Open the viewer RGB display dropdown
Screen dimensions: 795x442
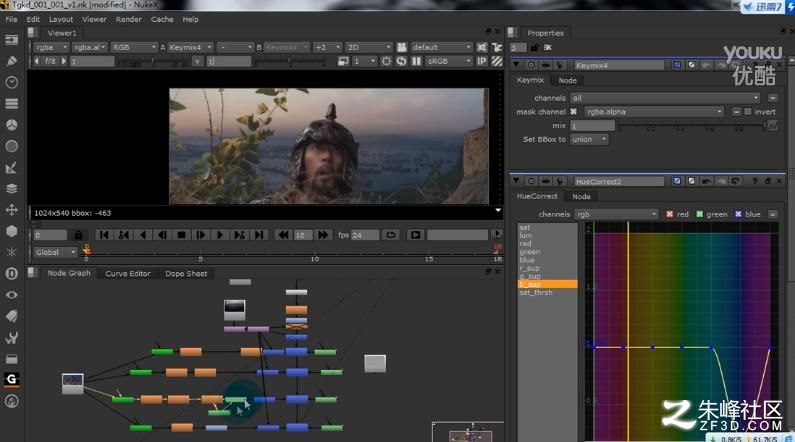pyautogui.click(x=134, y=47)
